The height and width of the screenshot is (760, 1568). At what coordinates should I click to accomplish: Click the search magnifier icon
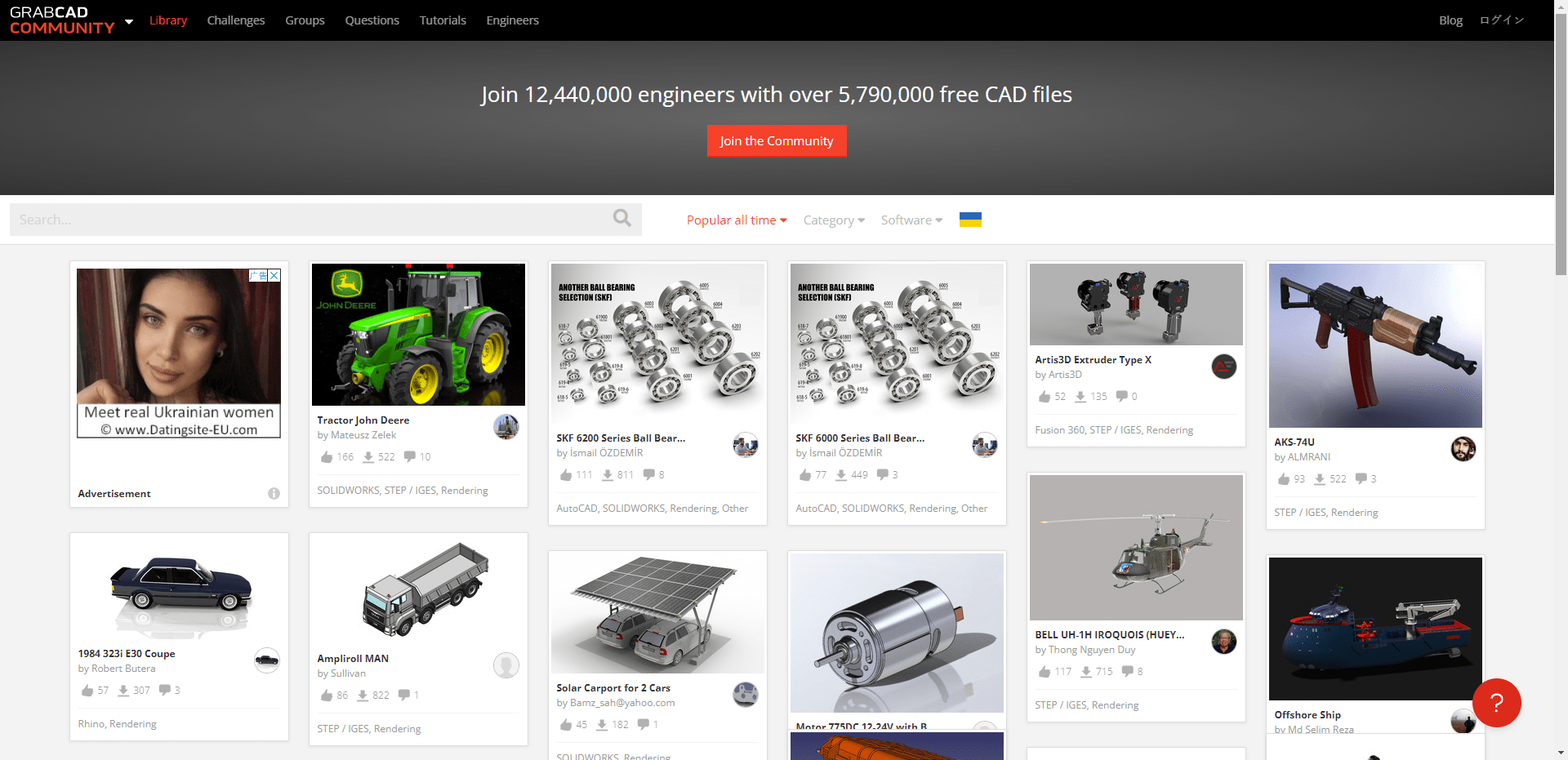[622, 218]
